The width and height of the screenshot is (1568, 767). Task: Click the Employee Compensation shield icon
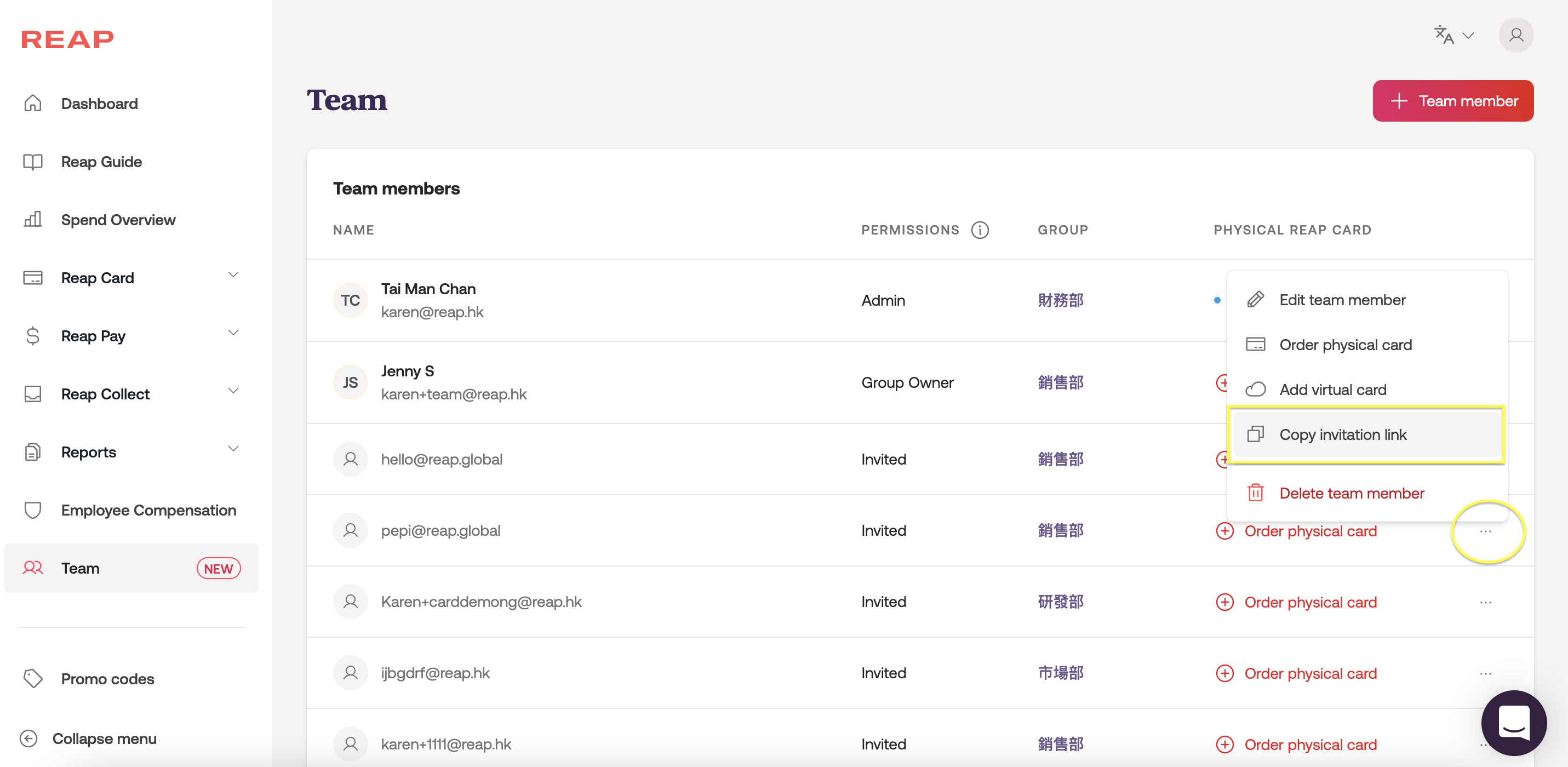[x=32, y=510]
